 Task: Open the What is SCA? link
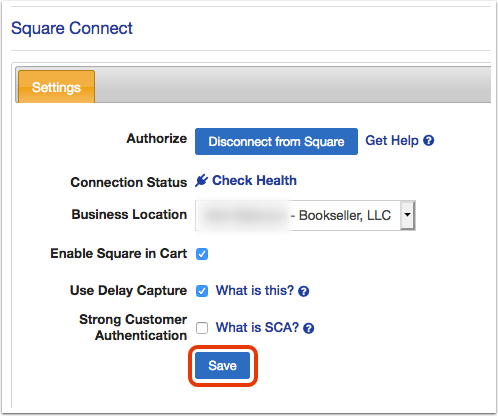(x=257, y=327)
